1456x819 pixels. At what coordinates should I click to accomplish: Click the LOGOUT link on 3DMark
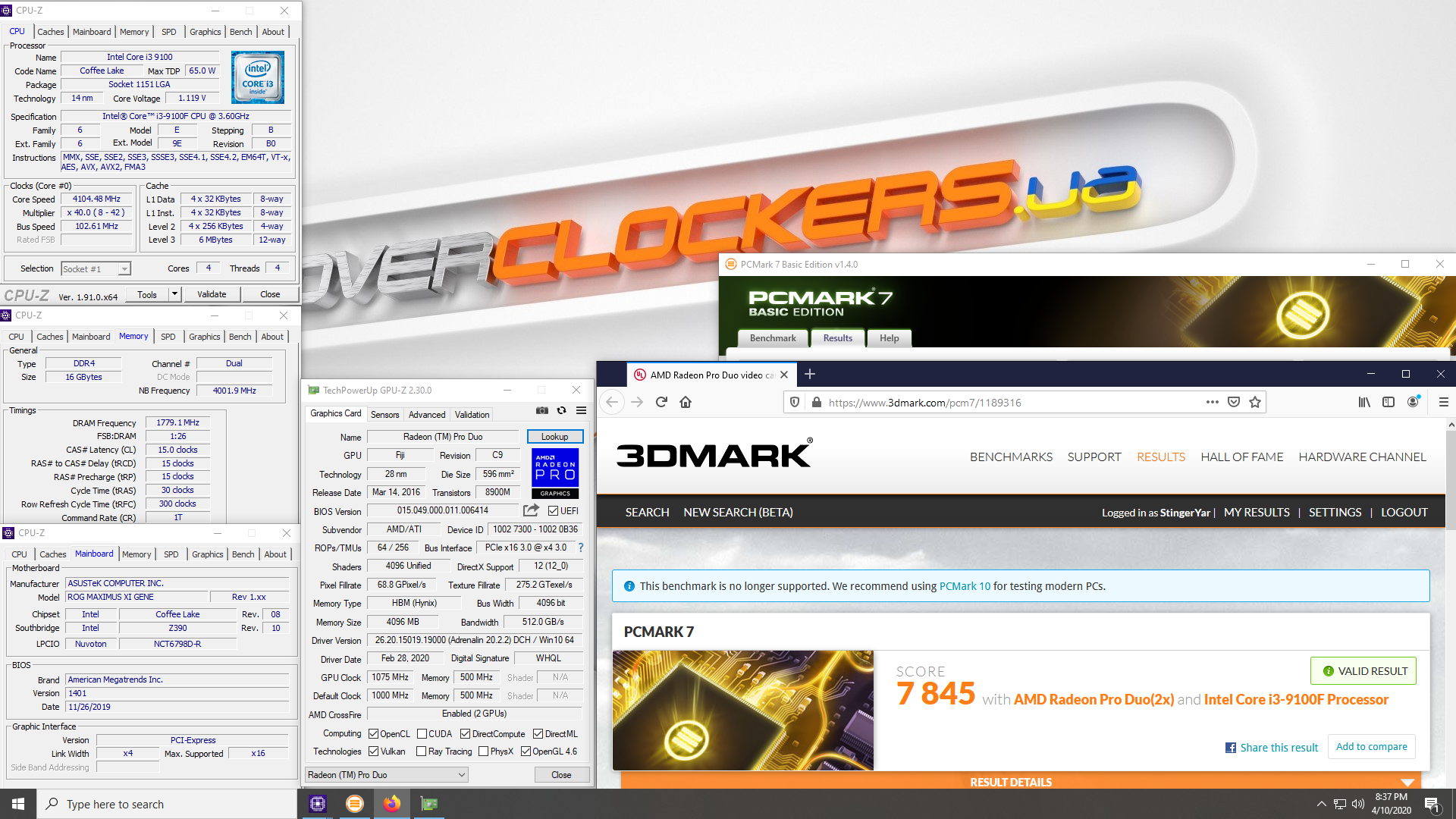tap(1404, 512)
